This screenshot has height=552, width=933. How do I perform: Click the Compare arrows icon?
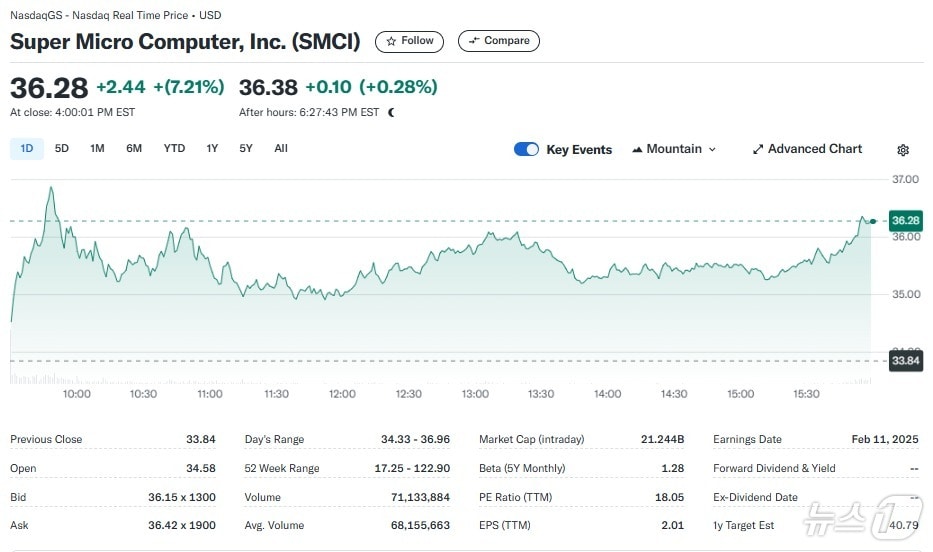474,41
